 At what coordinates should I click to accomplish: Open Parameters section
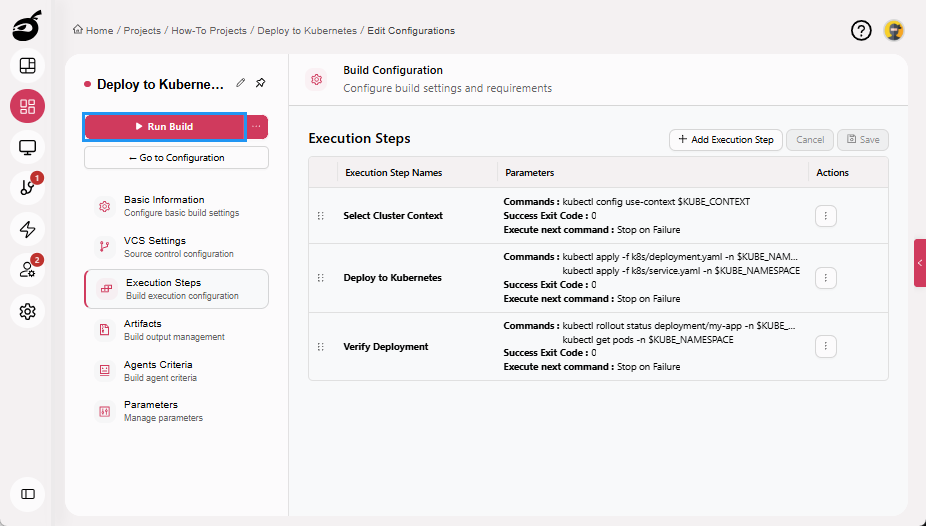(176, 411)
